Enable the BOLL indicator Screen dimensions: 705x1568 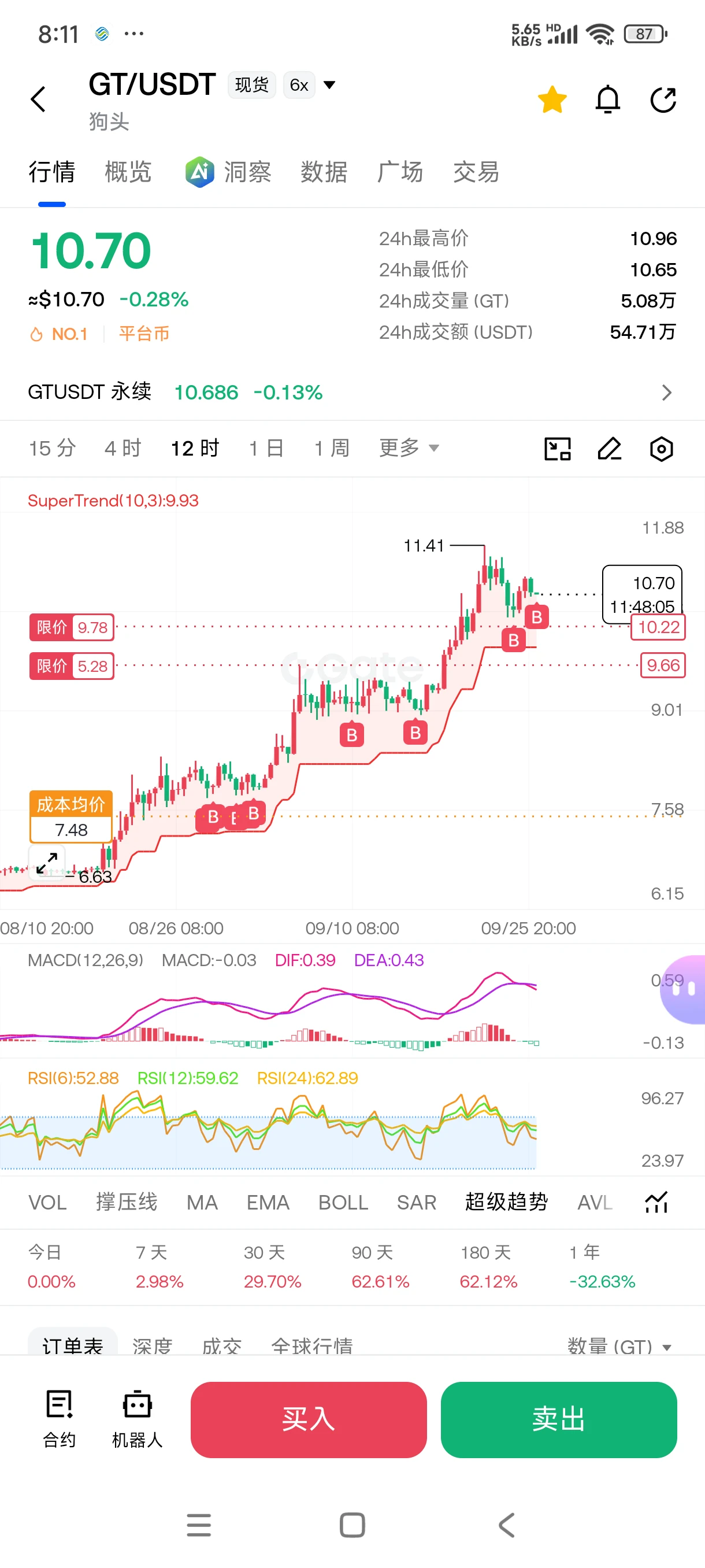coord(343,1202)
